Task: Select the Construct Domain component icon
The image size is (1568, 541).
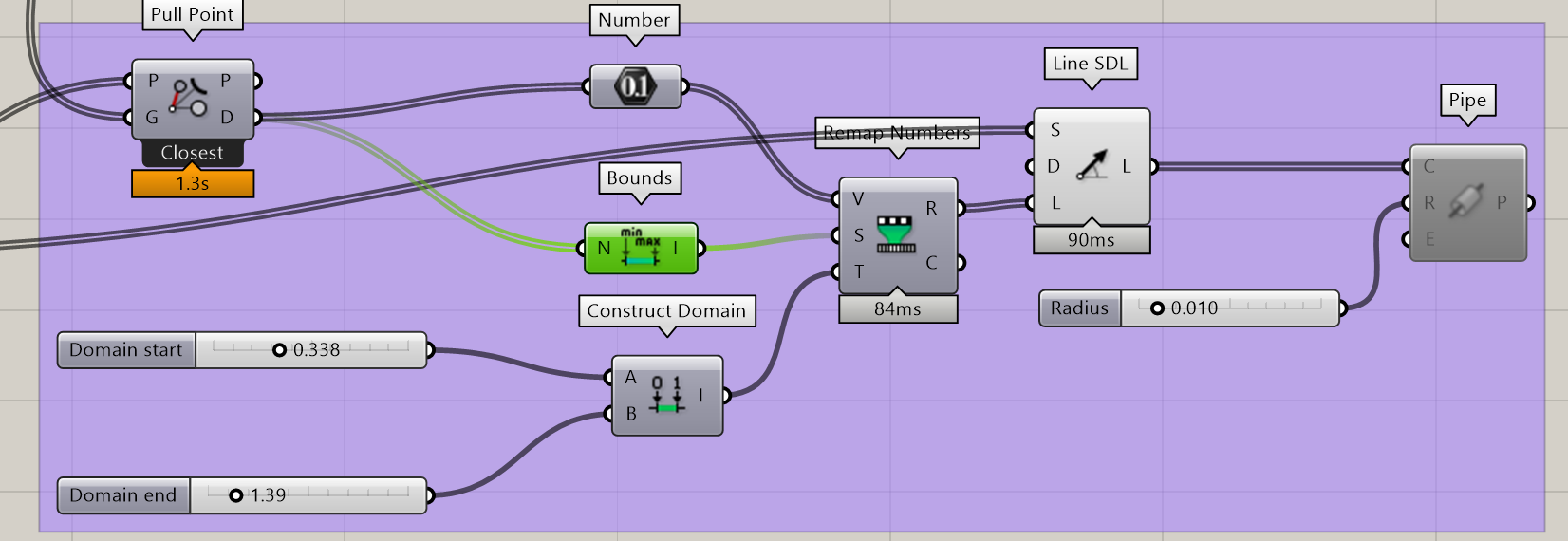Action: point(666,396)
